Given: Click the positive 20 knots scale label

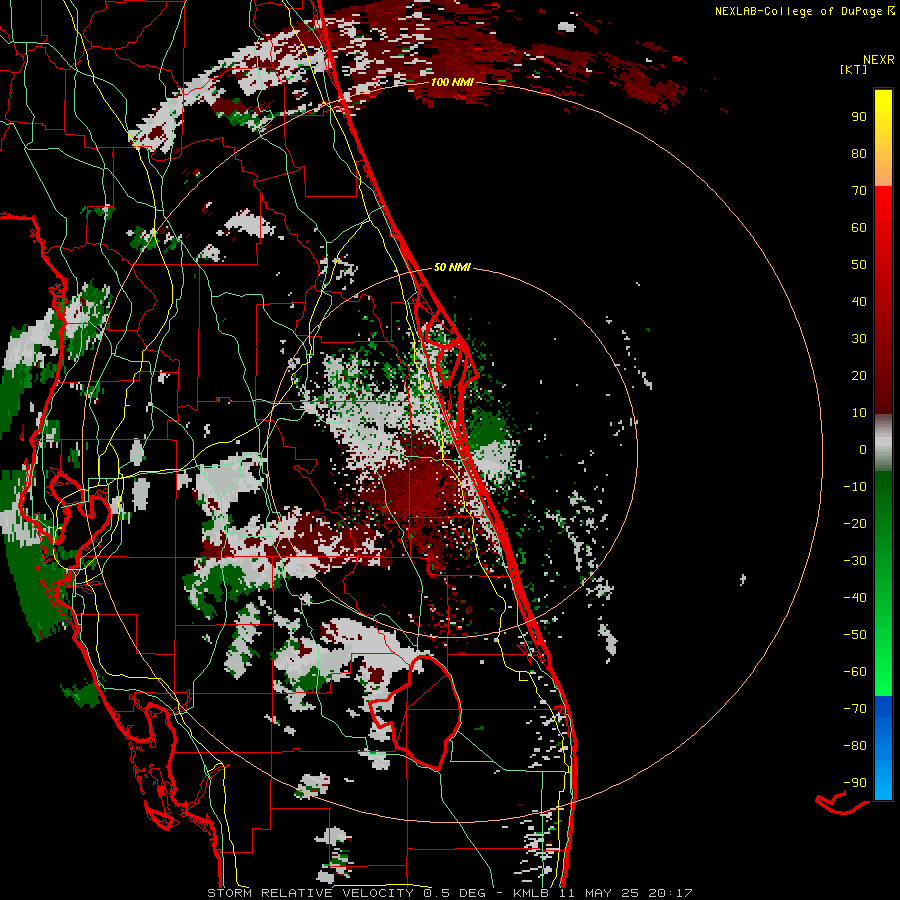Looking at the screenshot, I should point(859,376).
